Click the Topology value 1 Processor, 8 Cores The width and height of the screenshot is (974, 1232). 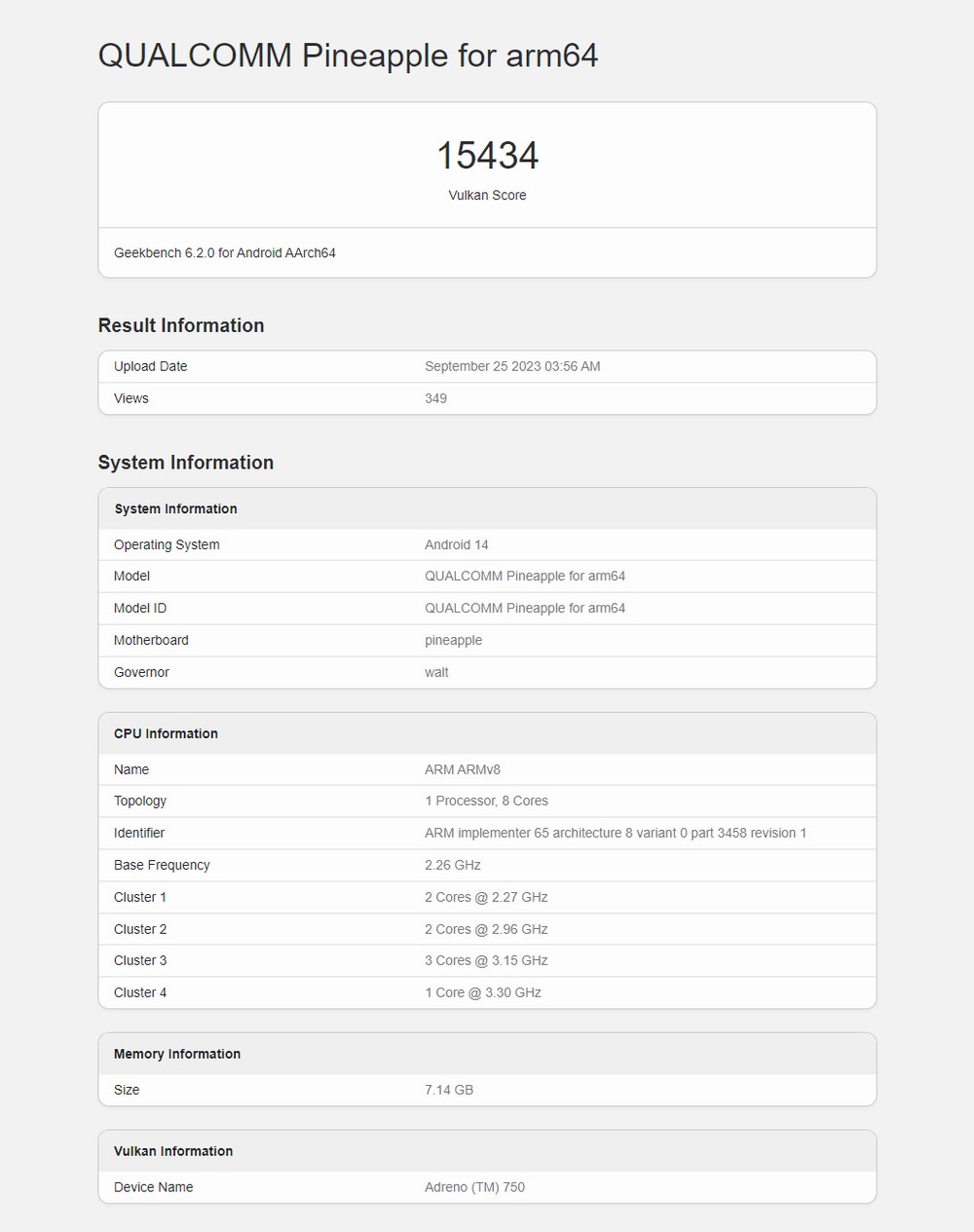(x=486, y=801)
